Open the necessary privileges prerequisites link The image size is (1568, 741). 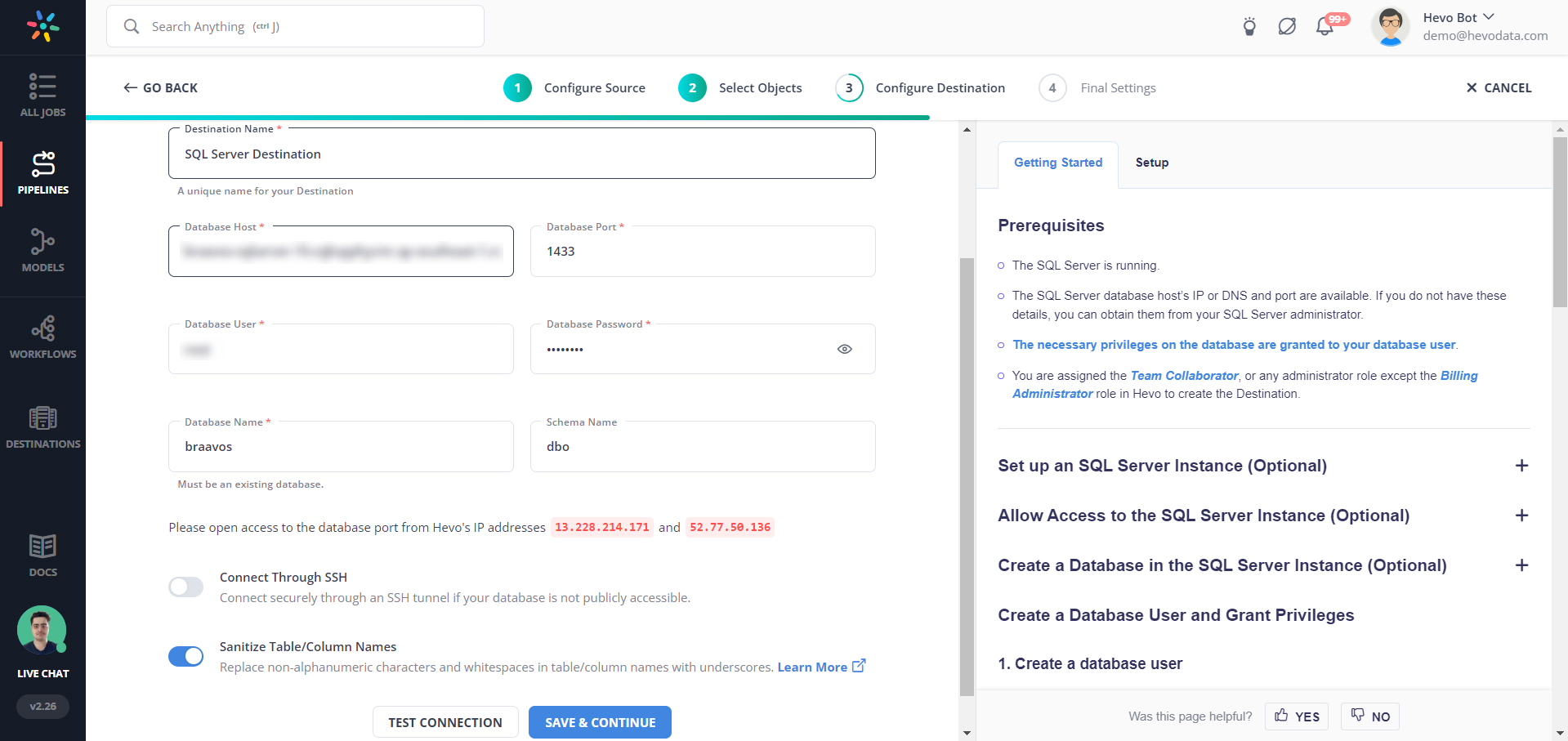[x=1234, y=345]
